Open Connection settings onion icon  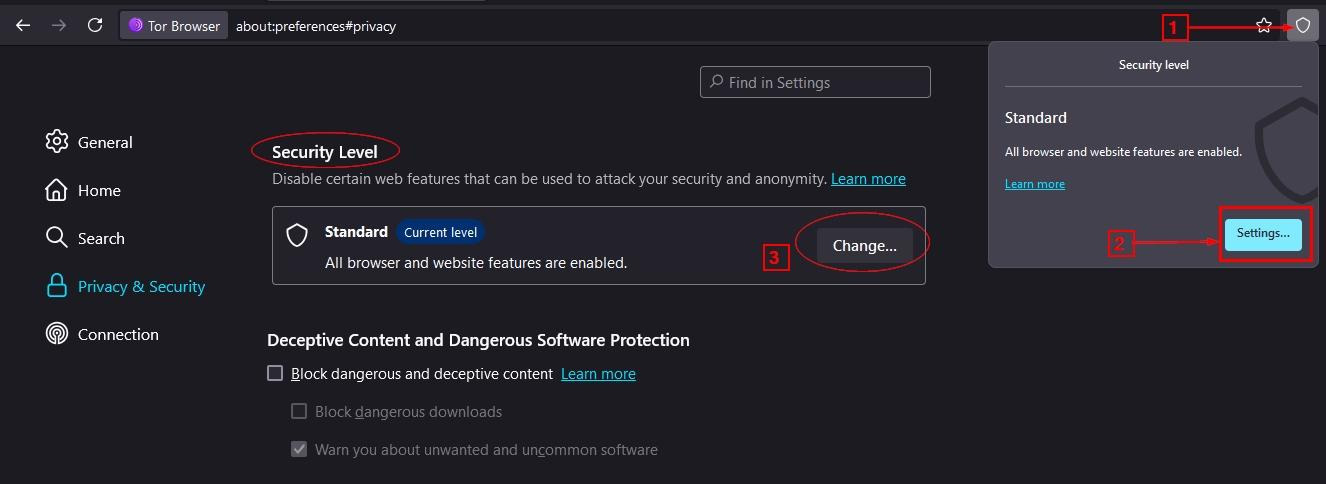57,334
